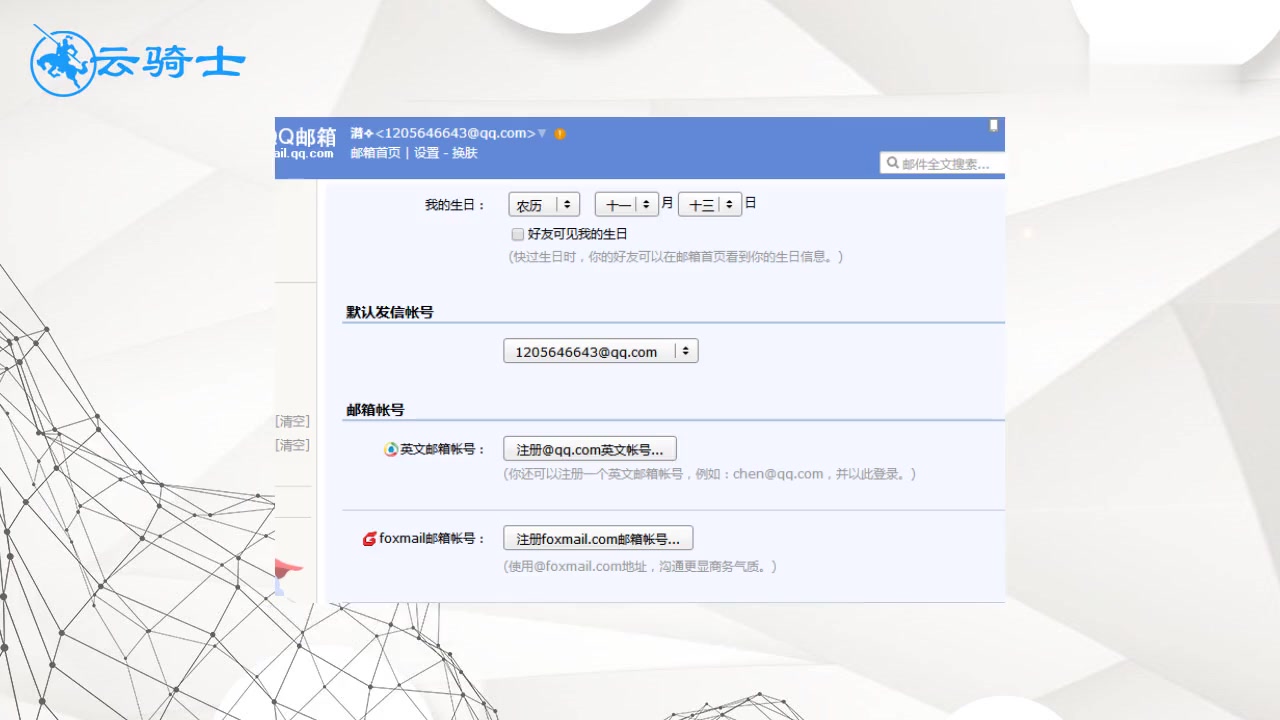Click the 默认发信帐号 section heading

(390, 312)
